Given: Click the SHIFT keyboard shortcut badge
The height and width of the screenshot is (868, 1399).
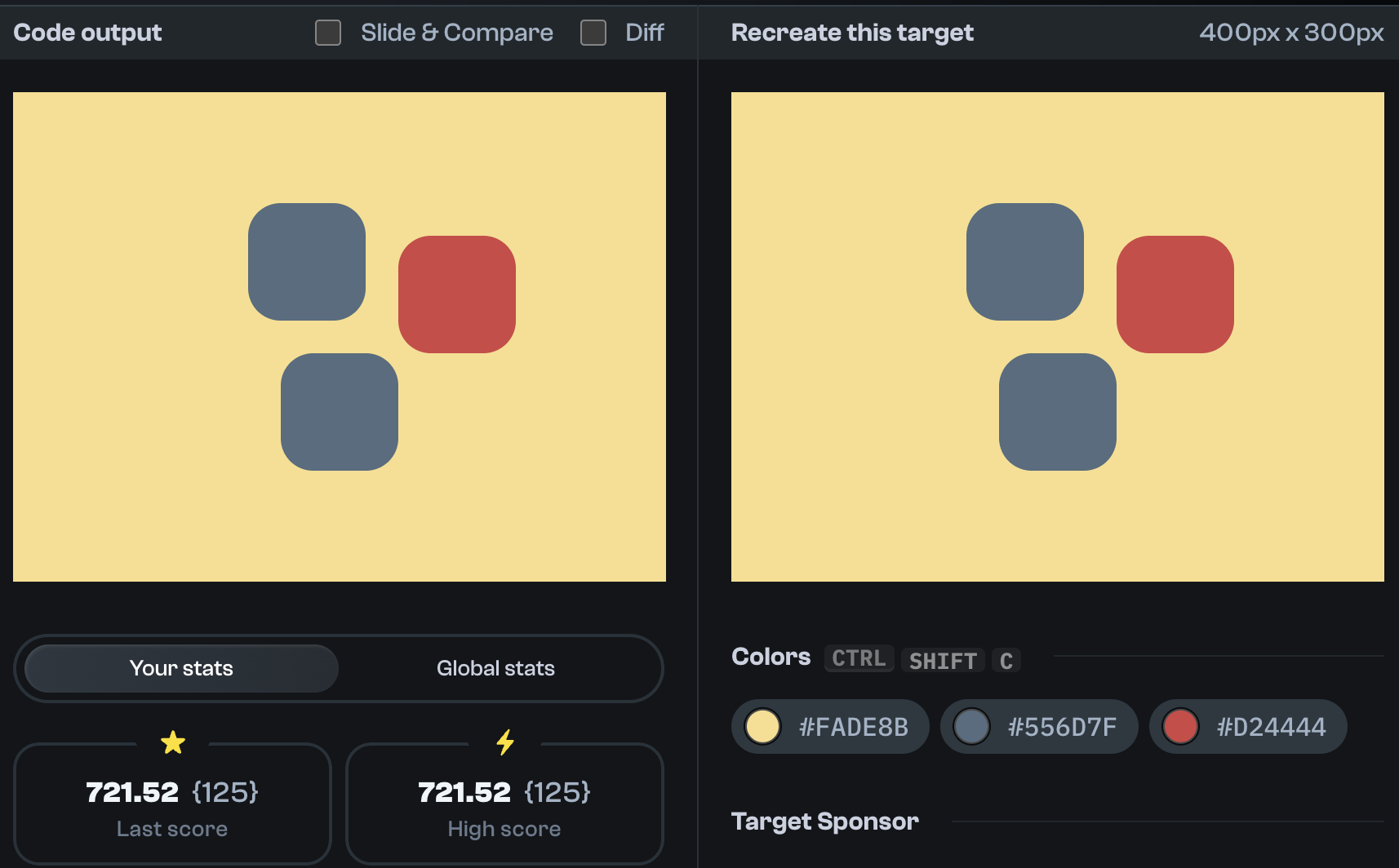Looking at the screenshot, I should (943, 660).
